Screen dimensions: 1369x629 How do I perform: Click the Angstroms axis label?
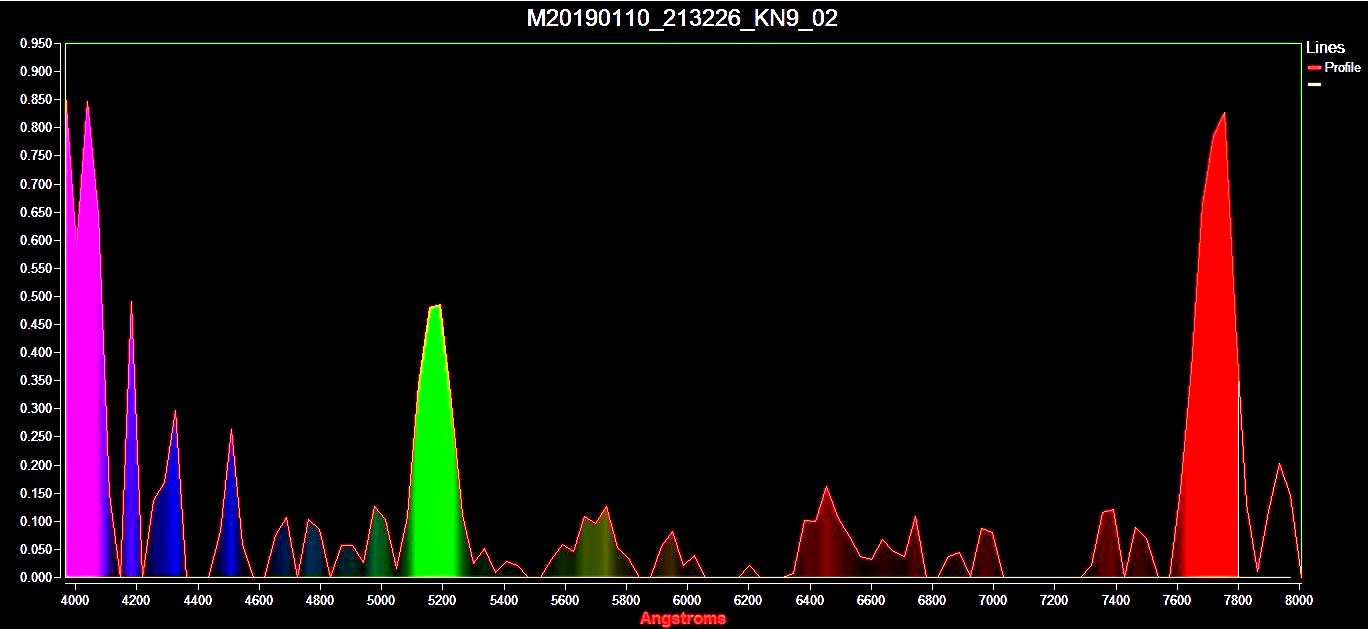683,619
